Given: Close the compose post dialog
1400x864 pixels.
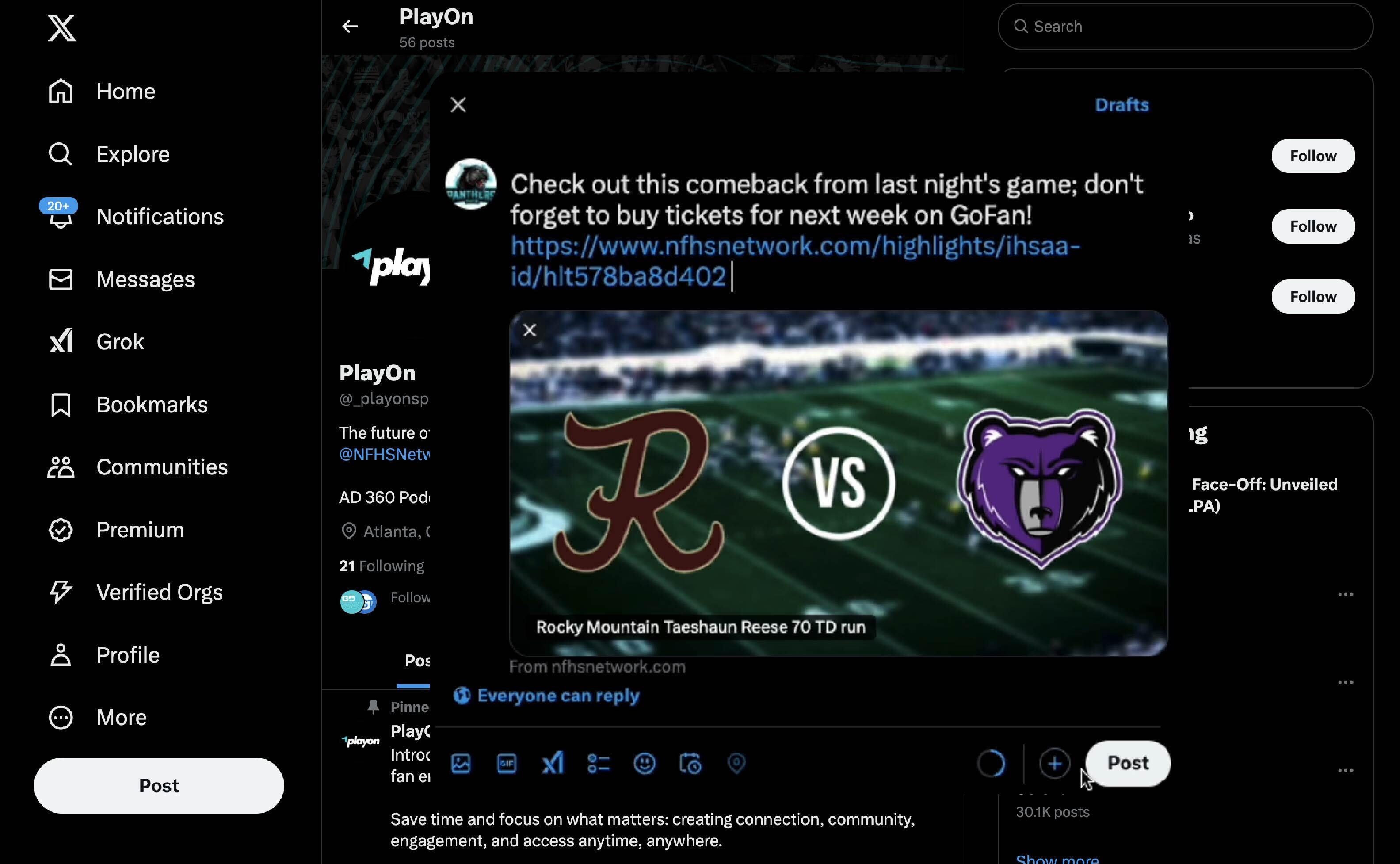Looking at the screenshot, I should point(458,104).
